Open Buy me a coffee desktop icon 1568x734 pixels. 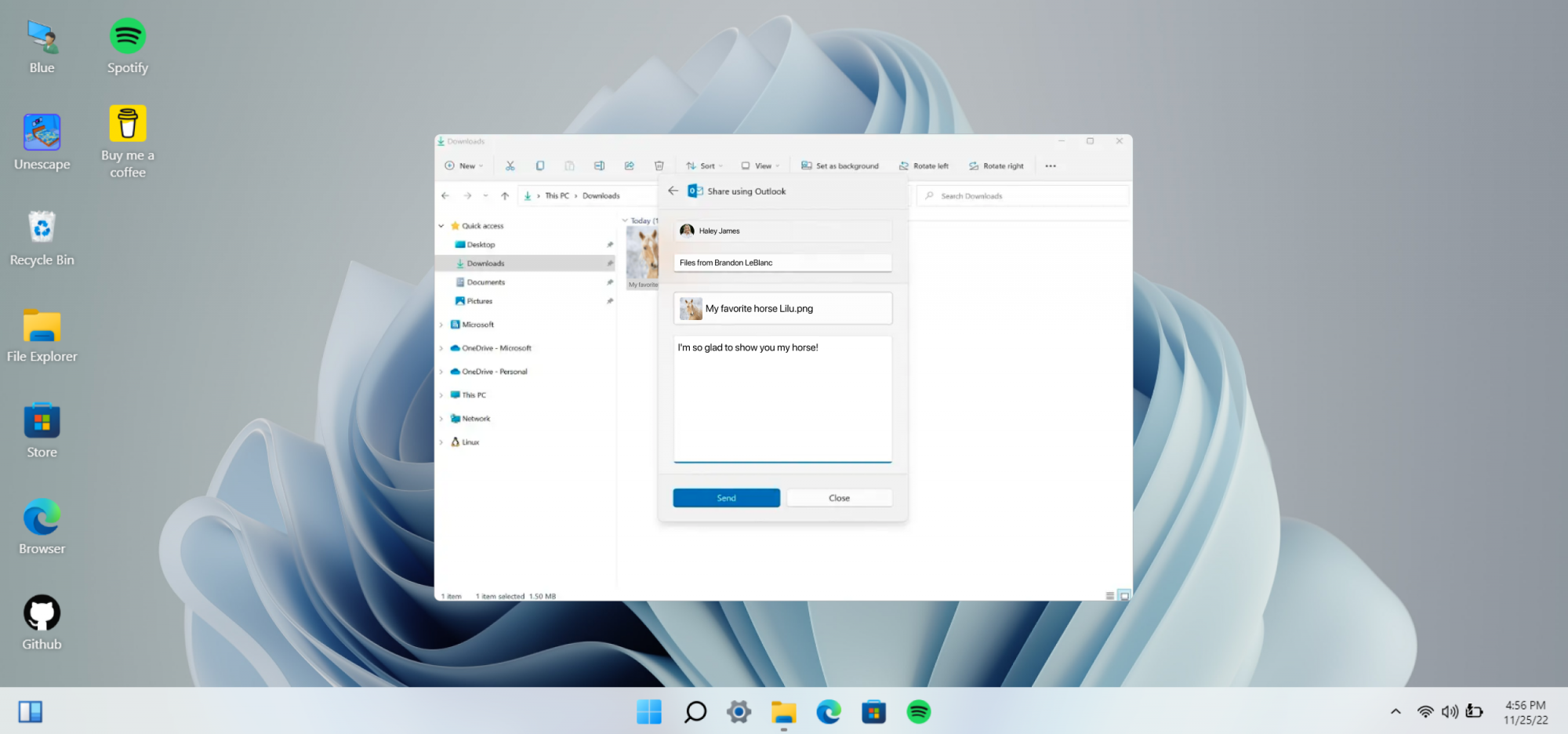128,142
